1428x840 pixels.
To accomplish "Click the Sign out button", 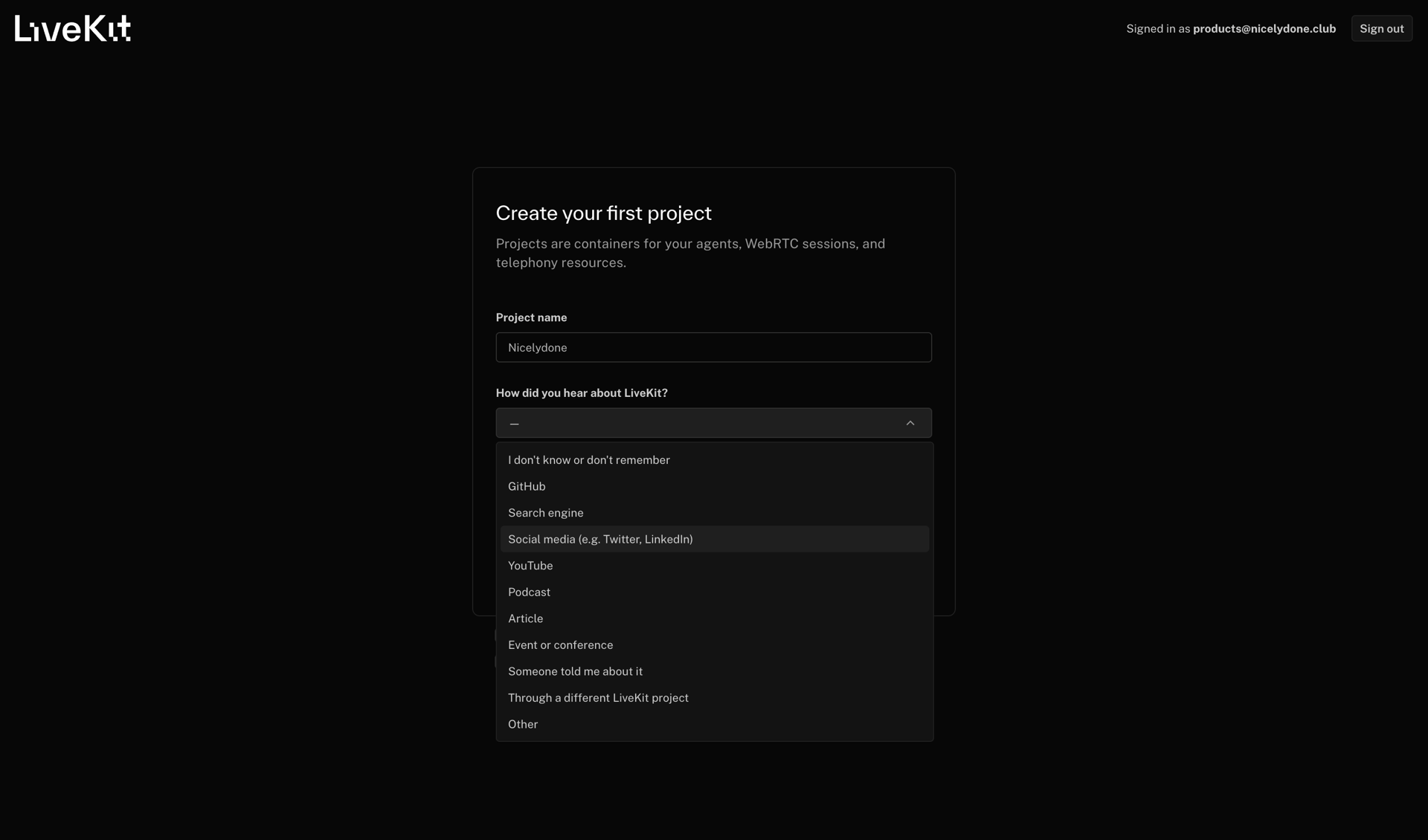I will (x=1381, y=28).
